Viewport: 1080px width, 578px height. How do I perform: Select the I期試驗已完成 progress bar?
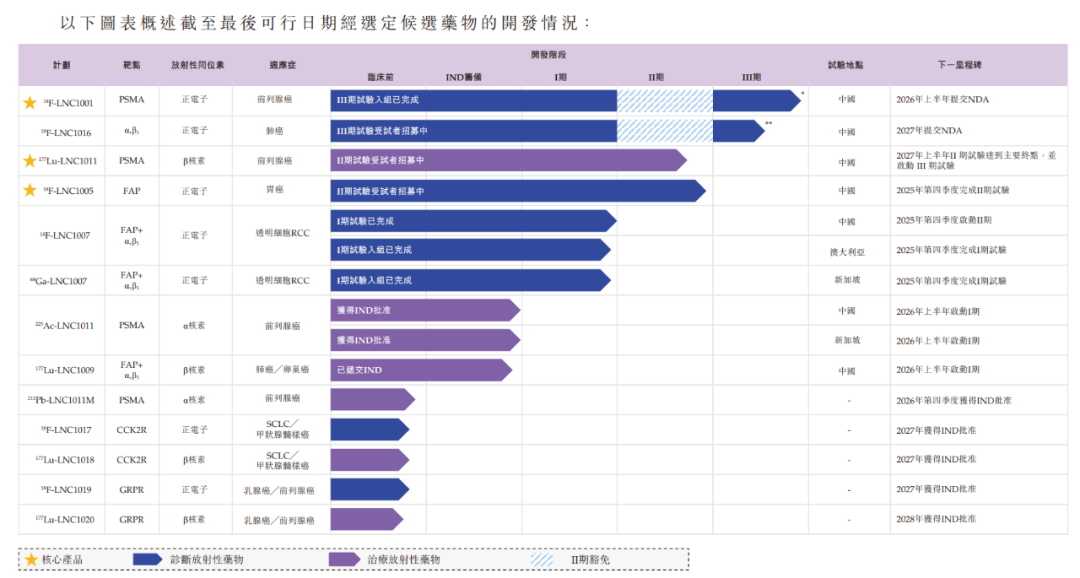click(x=473, y=221)
